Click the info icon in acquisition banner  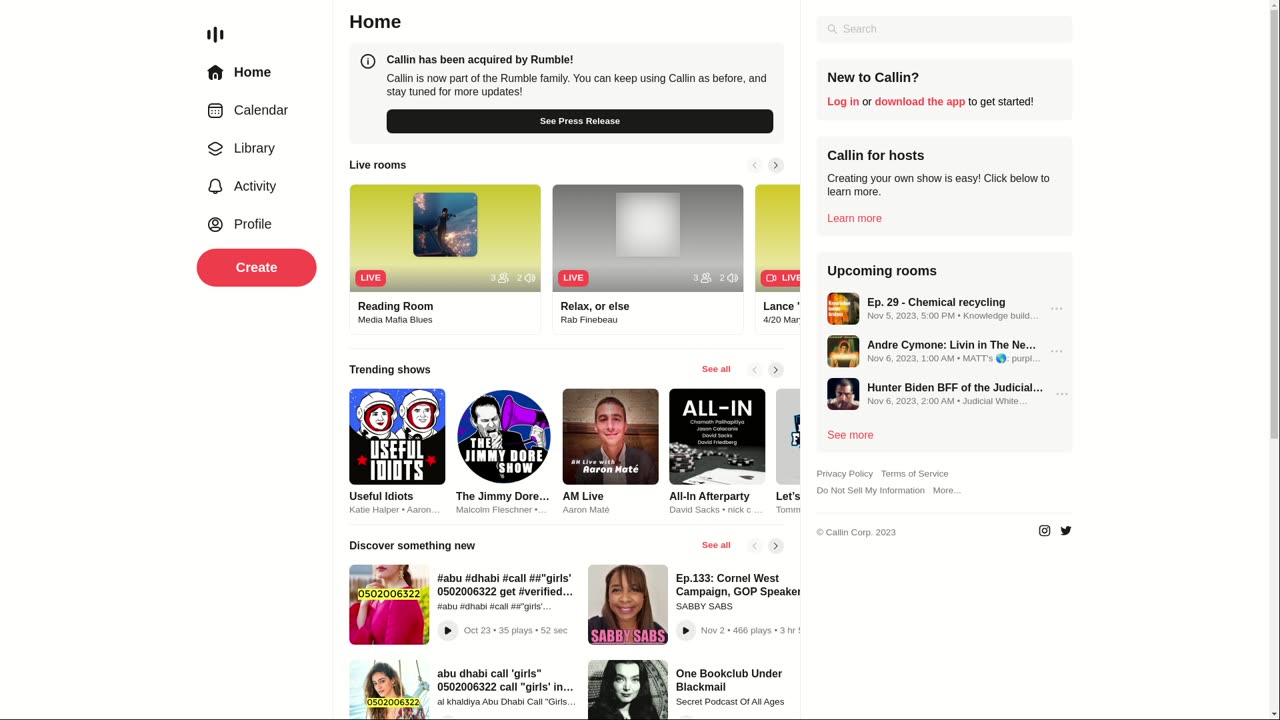point(368,61)
